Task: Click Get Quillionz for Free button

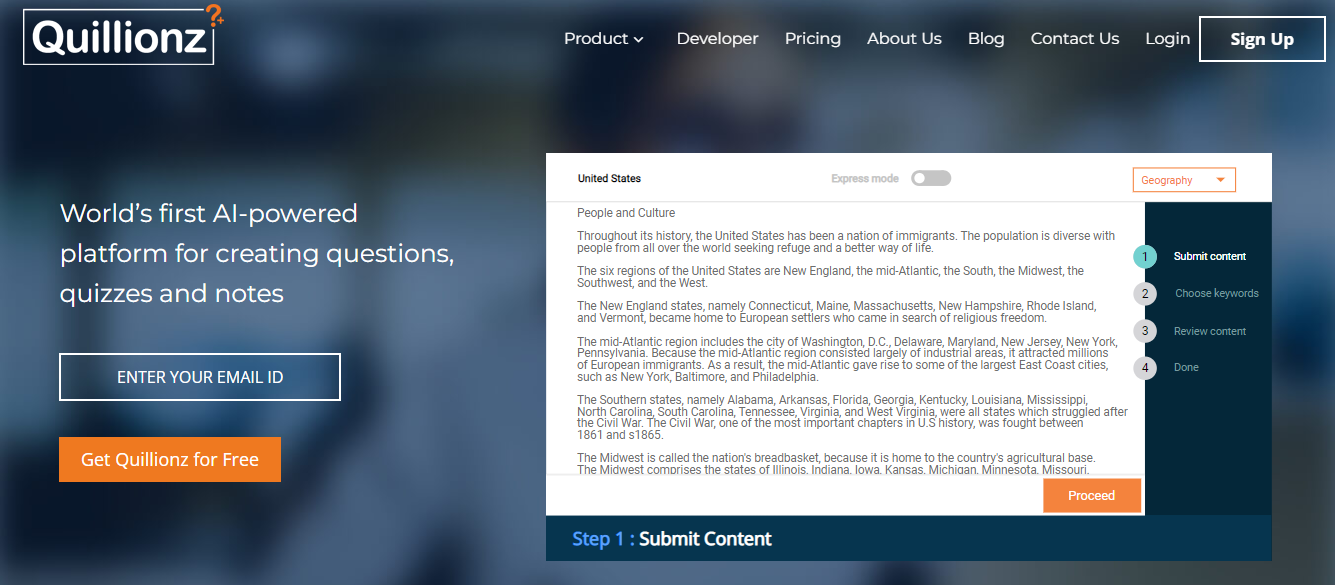Action: tap(170, 459)
